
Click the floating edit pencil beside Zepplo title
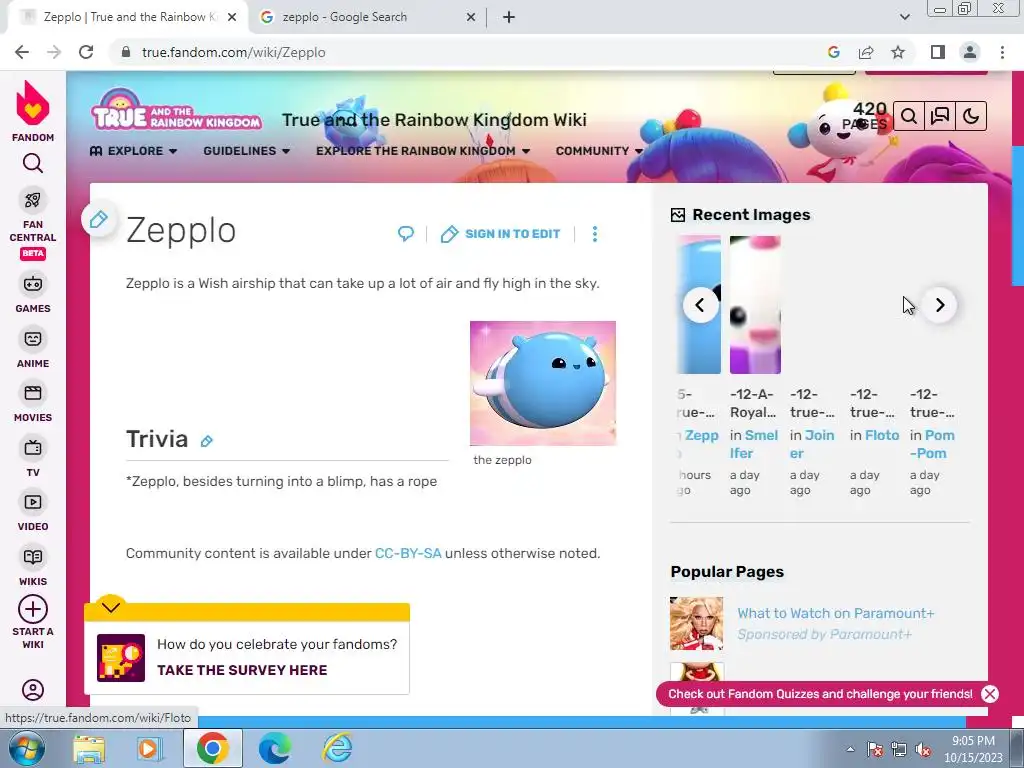[99, 219]
